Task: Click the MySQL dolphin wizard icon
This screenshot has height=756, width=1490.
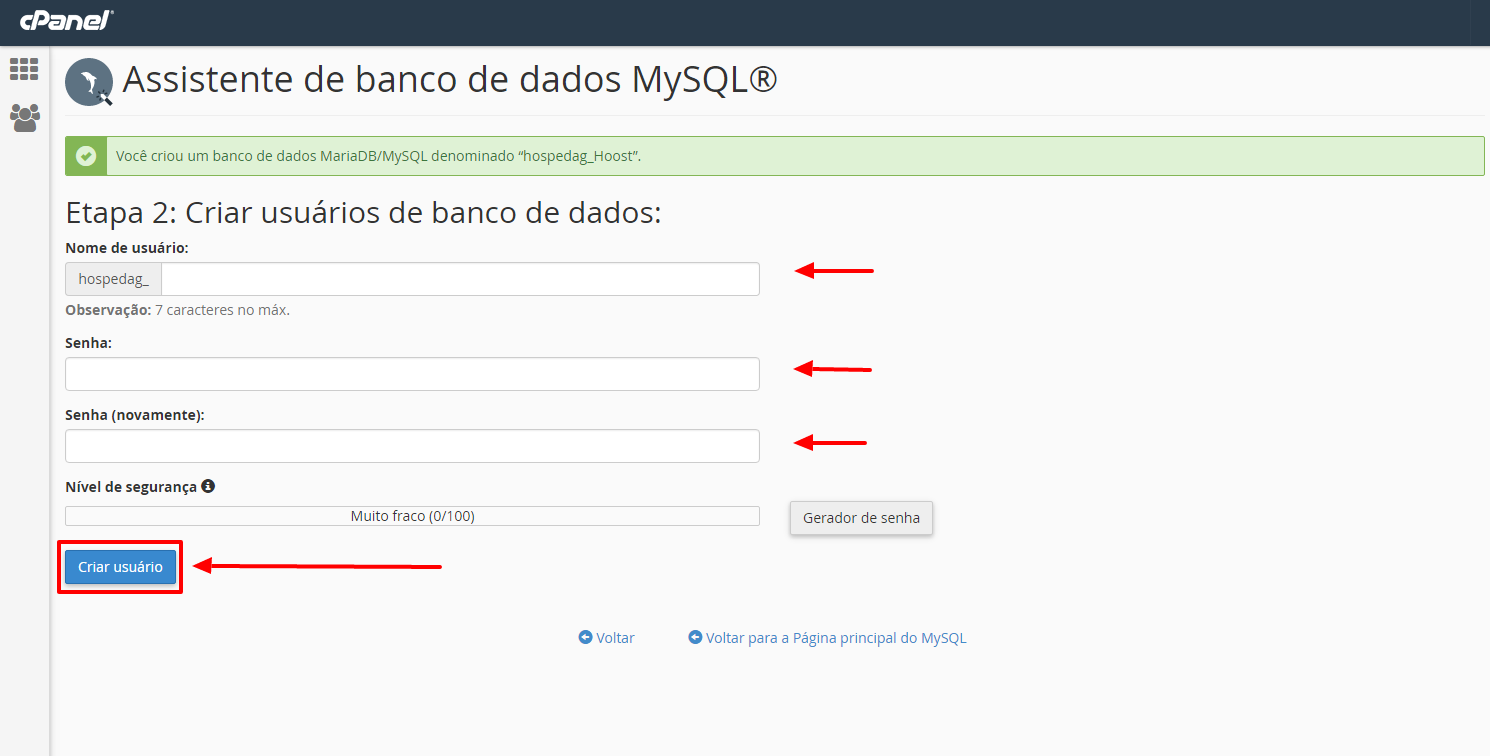Action: [90, 82]
